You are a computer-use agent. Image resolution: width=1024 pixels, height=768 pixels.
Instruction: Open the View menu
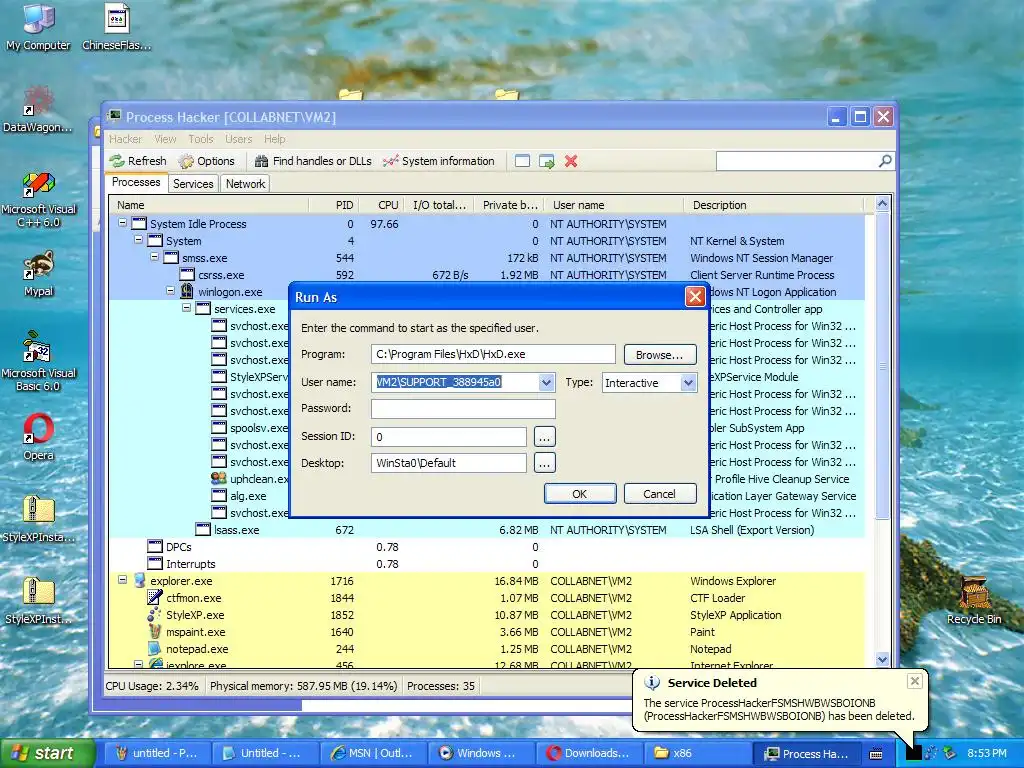click(165, 139)
